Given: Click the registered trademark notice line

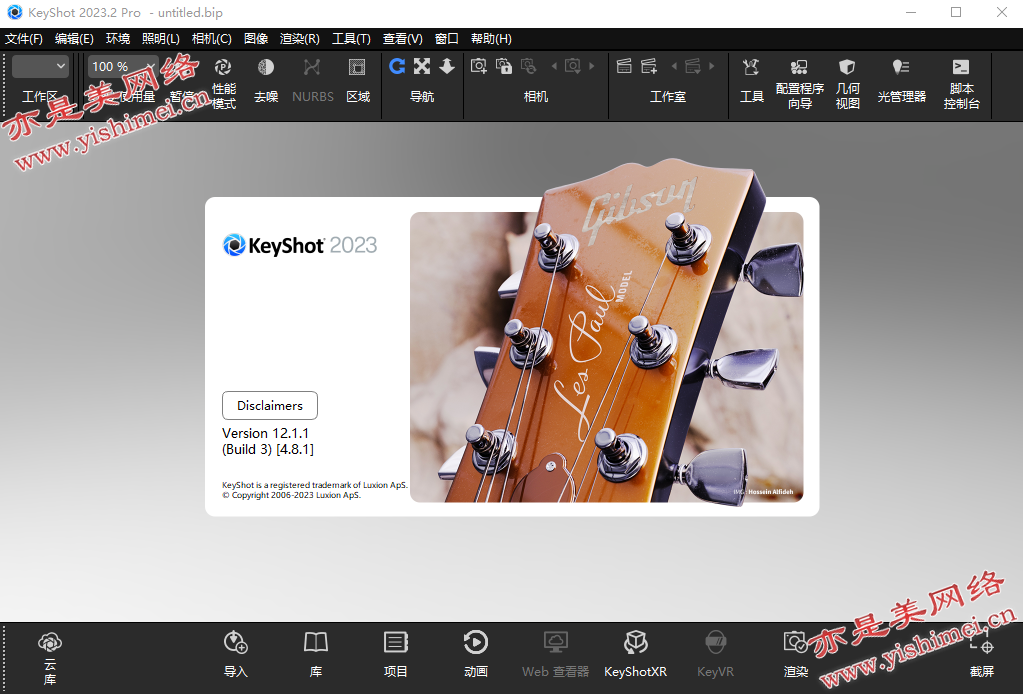Looking at the screenshot, I should [314, 485].
